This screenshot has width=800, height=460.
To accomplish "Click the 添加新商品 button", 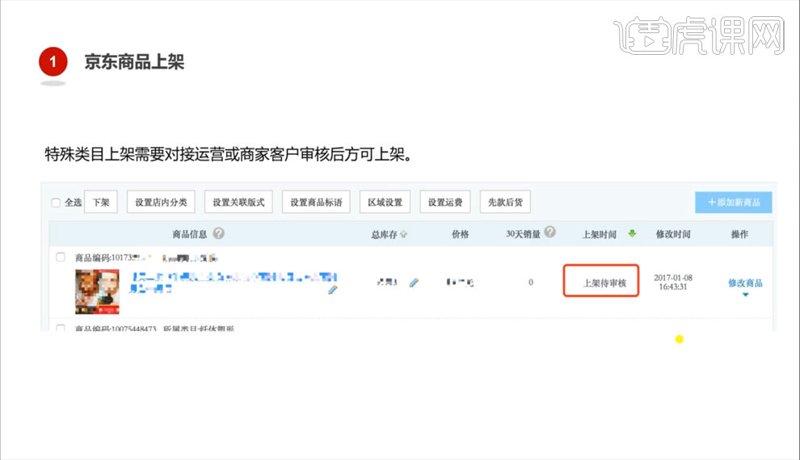I will point(733,202).
